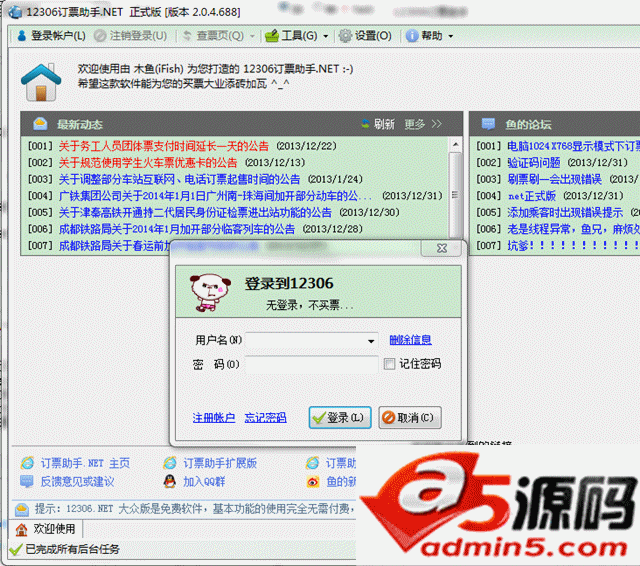The image size is (640, 566).
Task: Click the IE icon beside 订票助手扩展版
Action: (x=170, y=463)
